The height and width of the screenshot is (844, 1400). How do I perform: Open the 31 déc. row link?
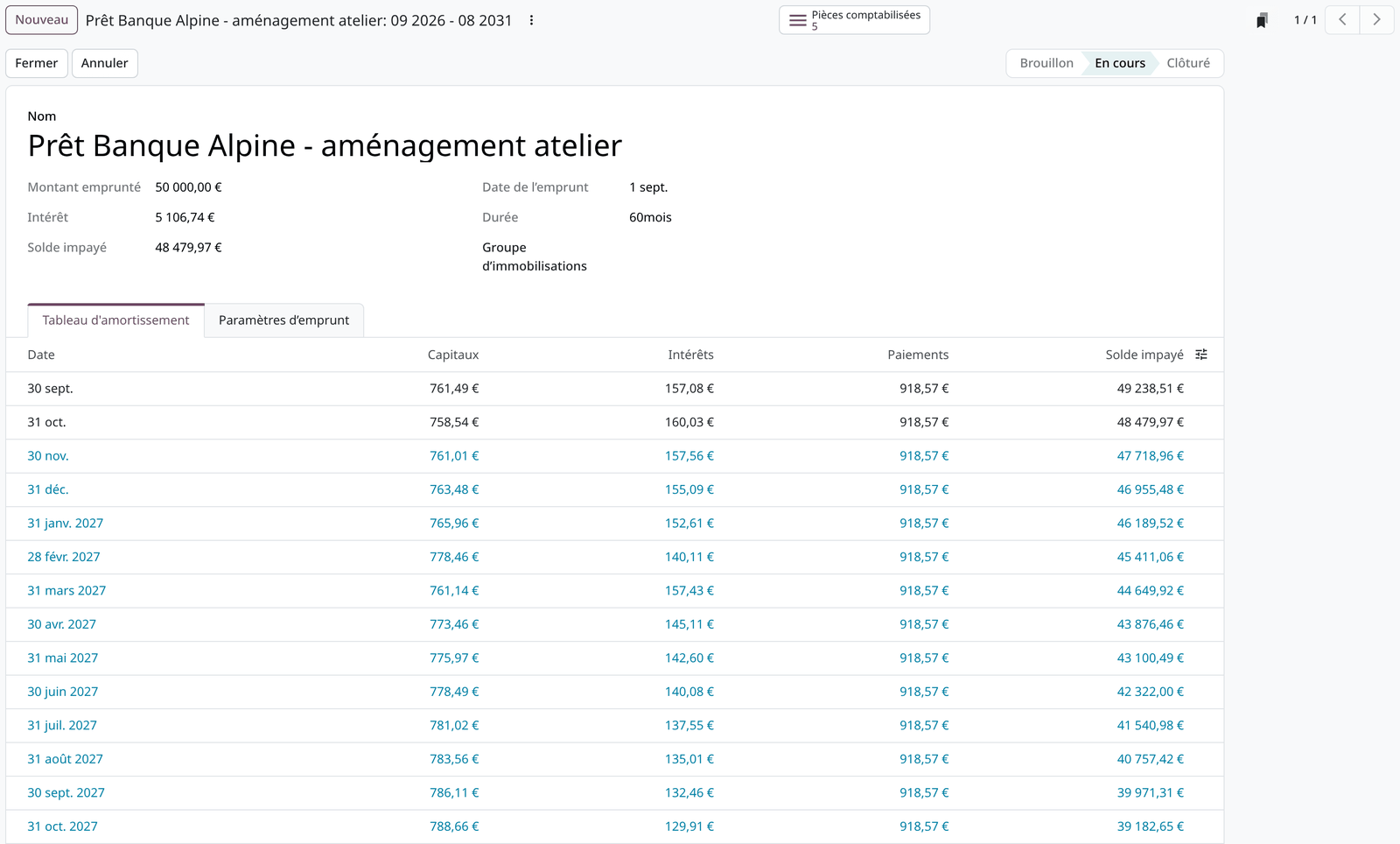point(48,489)
